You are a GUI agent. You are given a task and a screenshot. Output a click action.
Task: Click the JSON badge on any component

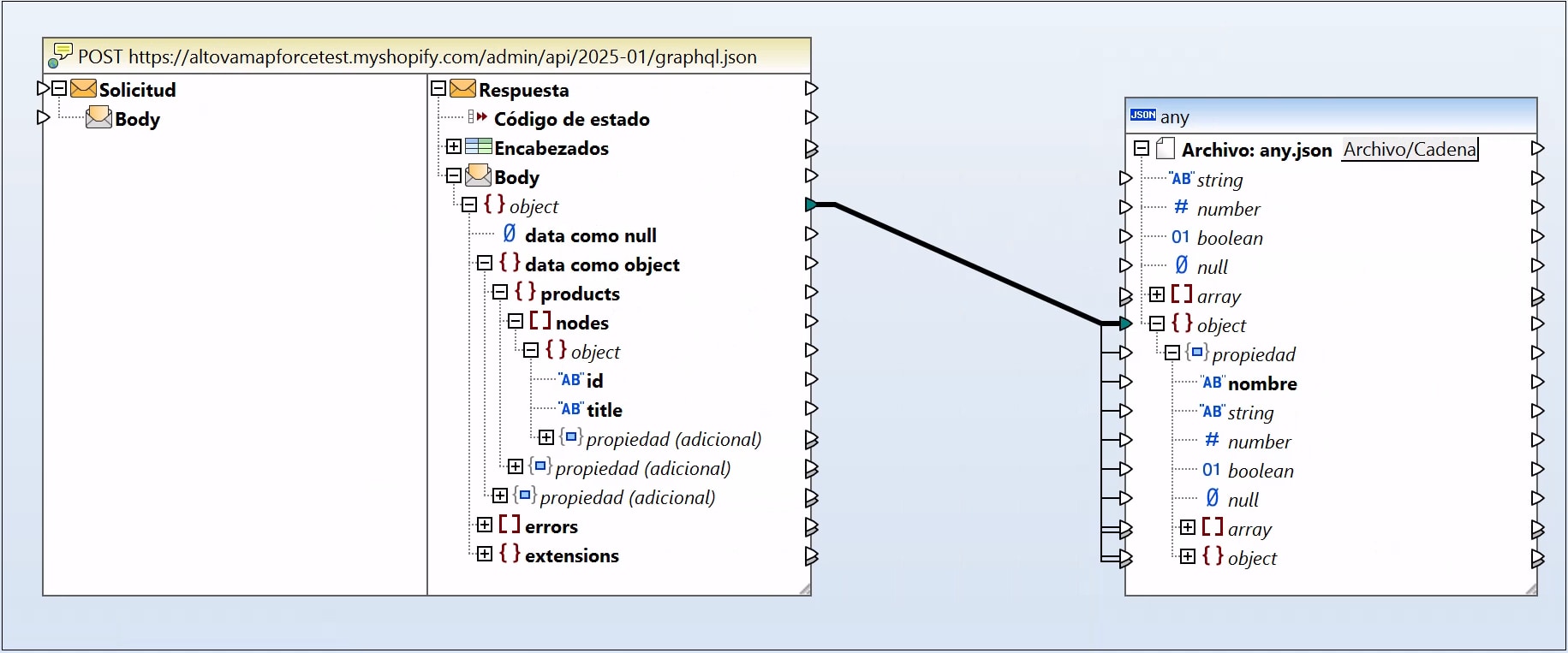pos(1142,115)
